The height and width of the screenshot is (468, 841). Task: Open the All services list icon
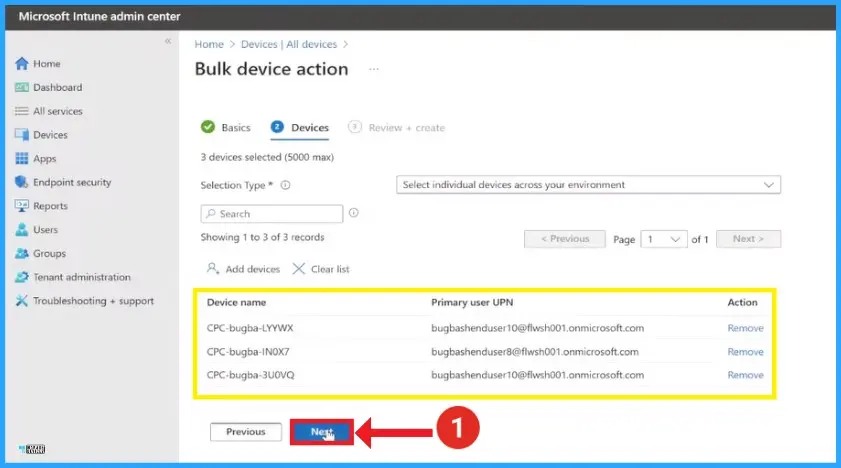(21, 111)
